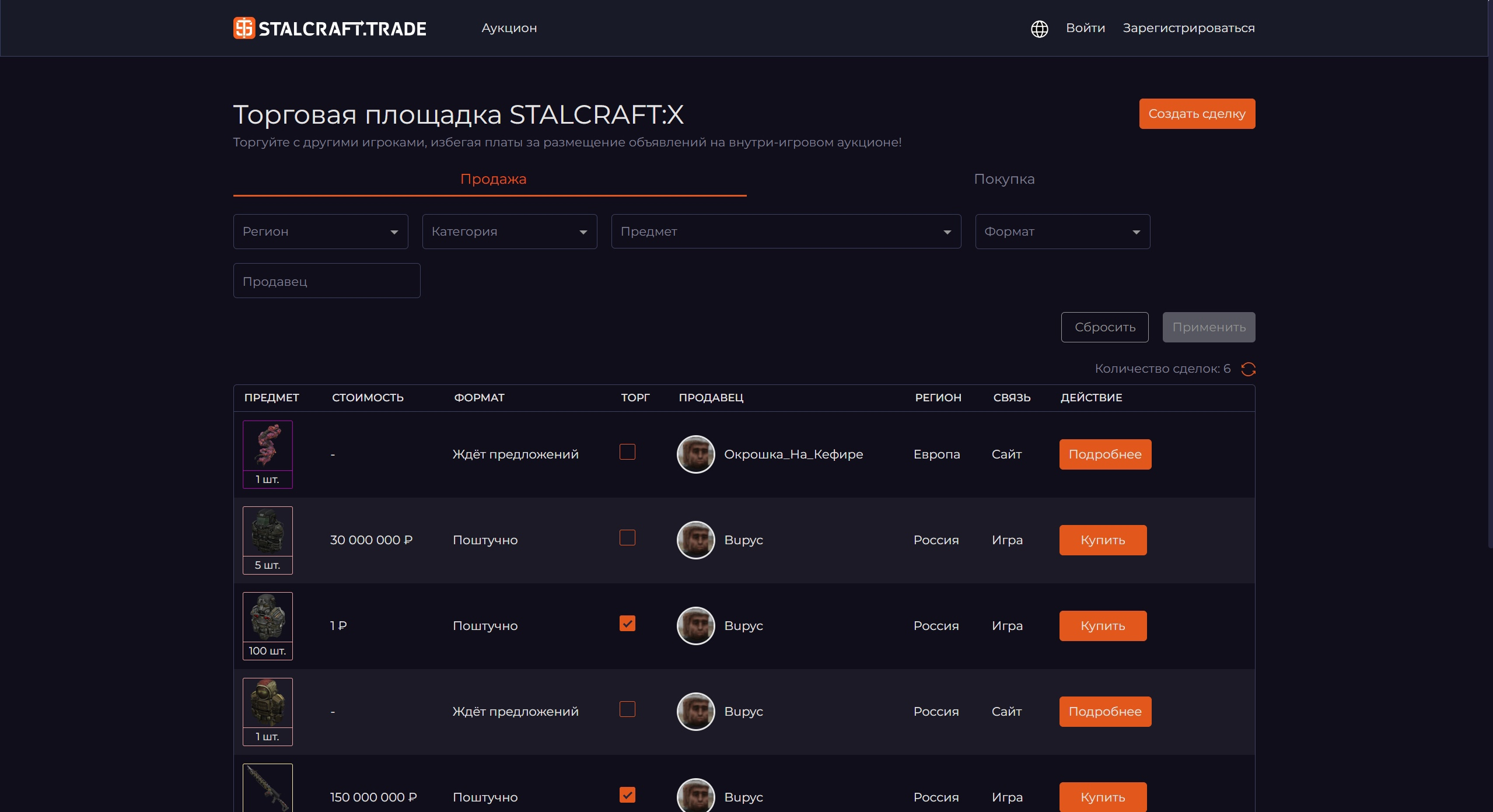The width and height of the screenshot is (1493, 812).
Task: Toggle Торг checkbox for Окрошка_На_Кефире deal
Action: 627,452
